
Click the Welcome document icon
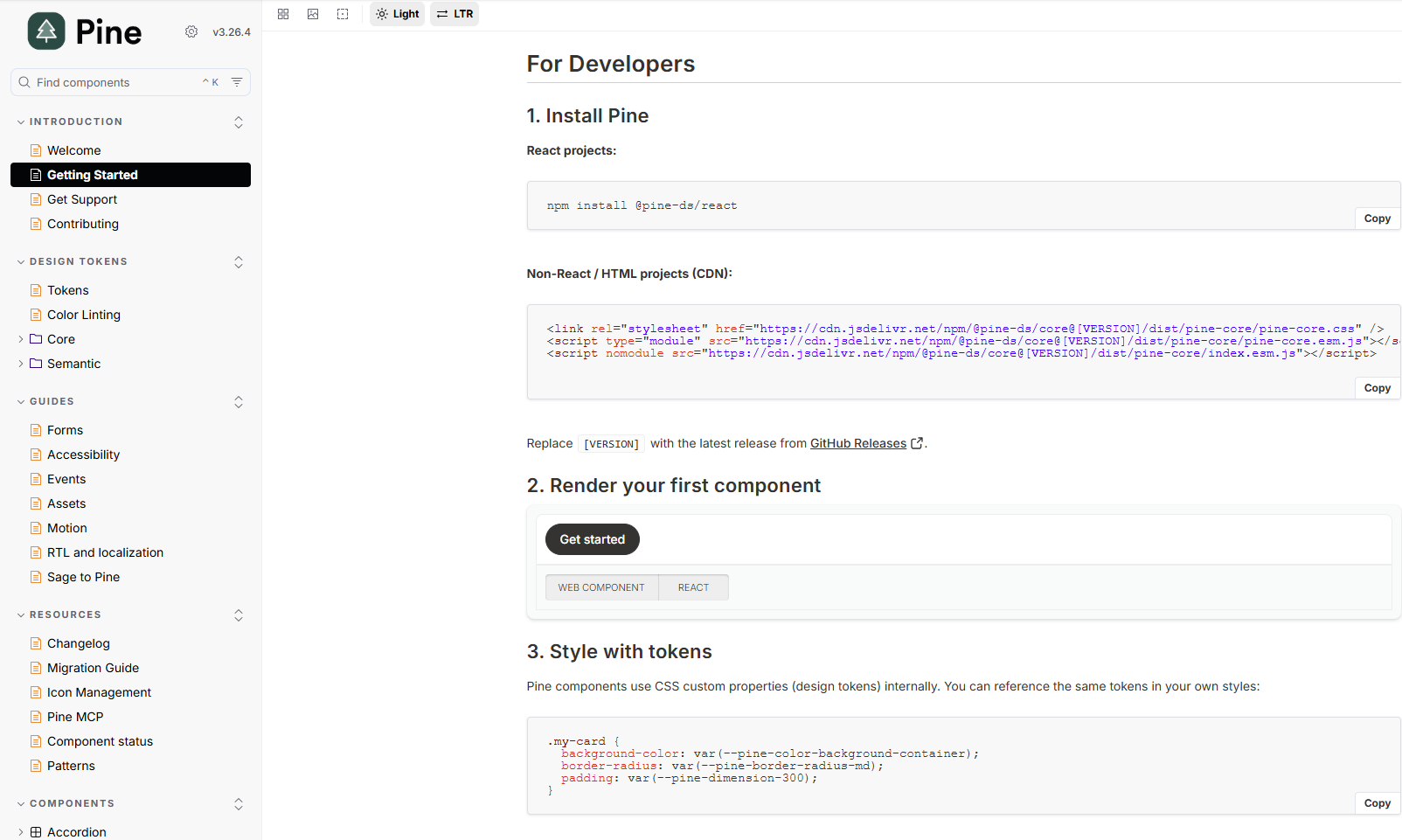tap(36, 150)
